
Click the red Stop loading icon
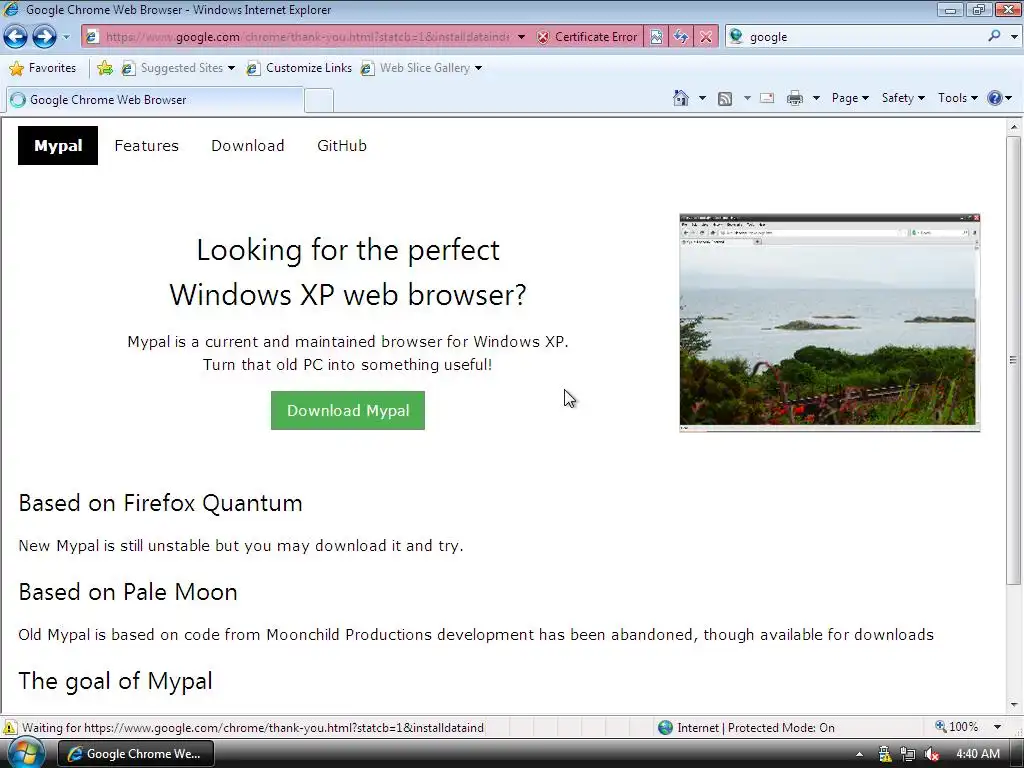pyautogui.click(x=706, y=37)
